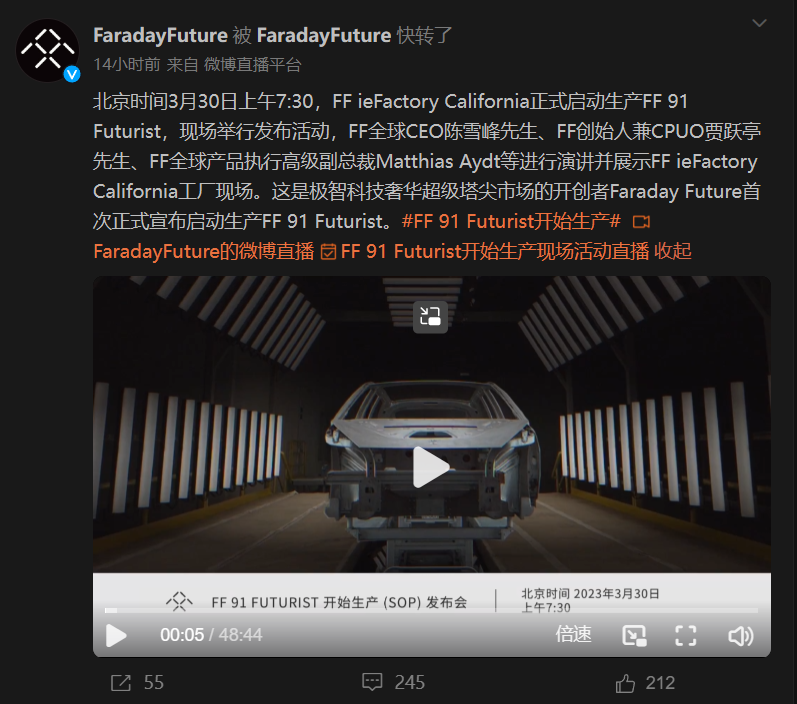Open the comments with 245 replies
Viewport: 797px width, 704px height.
[x=393, y=682]
